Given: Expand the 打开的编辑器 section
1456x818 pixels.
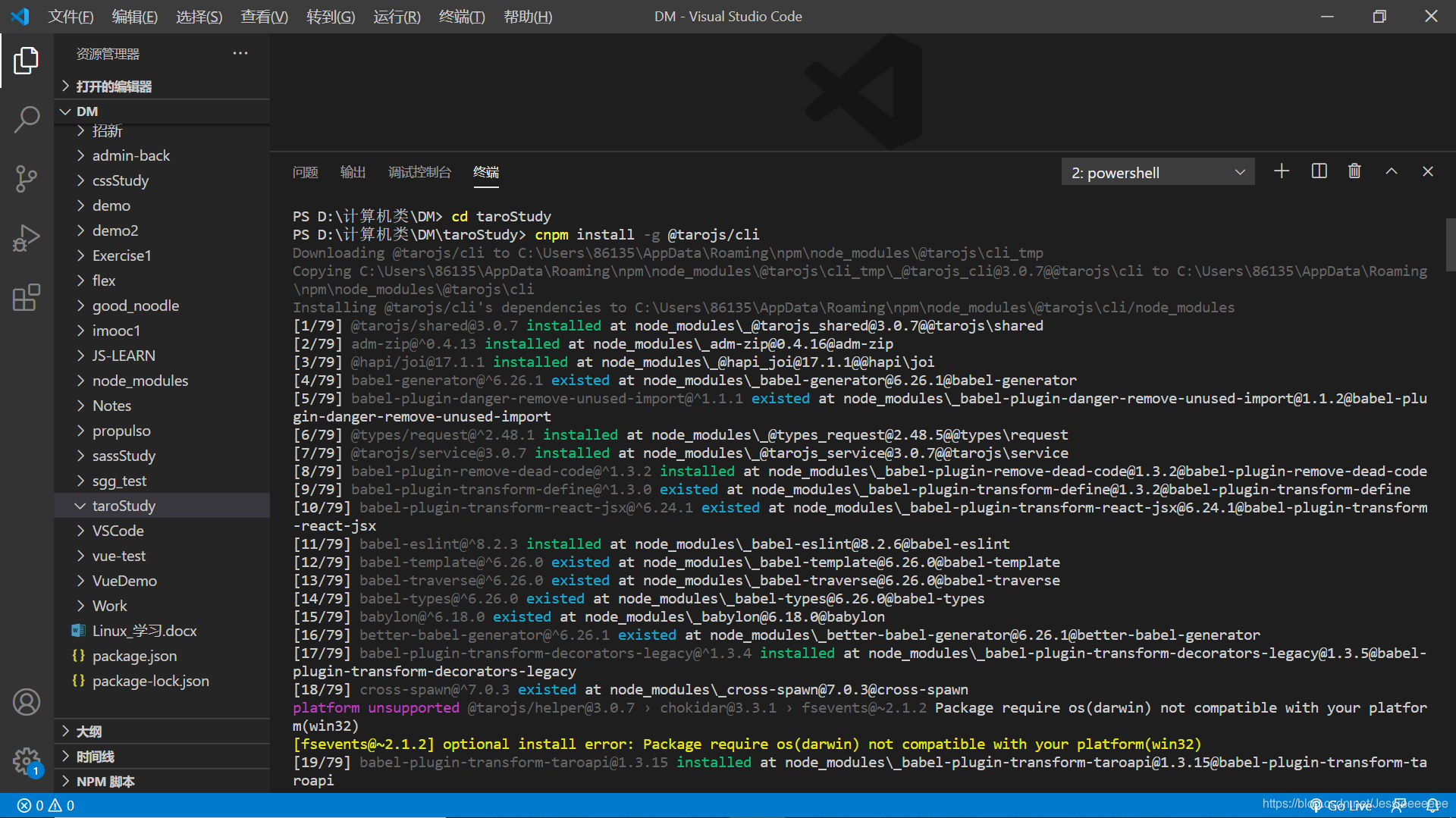Looking at the screenshot, I should [x=162, y=86].
